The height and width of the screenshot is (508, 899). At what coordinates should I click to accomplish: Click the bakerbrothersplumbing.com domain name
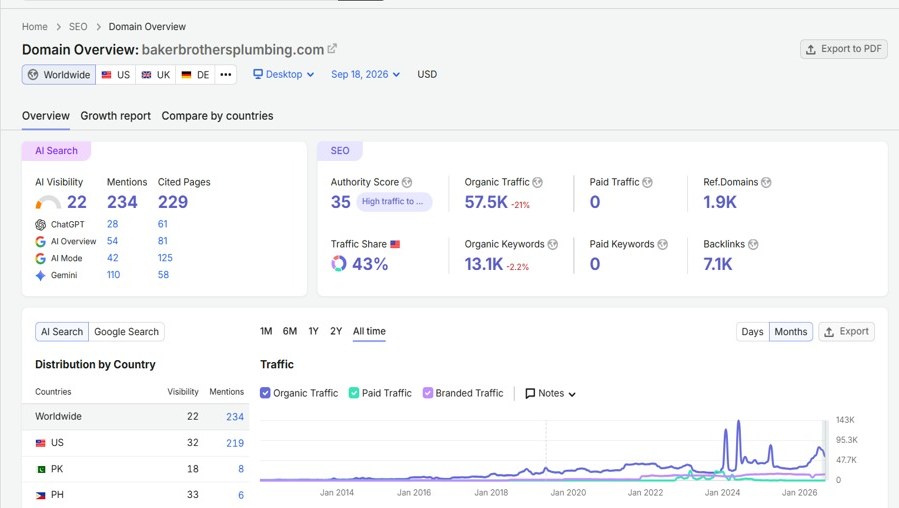click(233, 50)
